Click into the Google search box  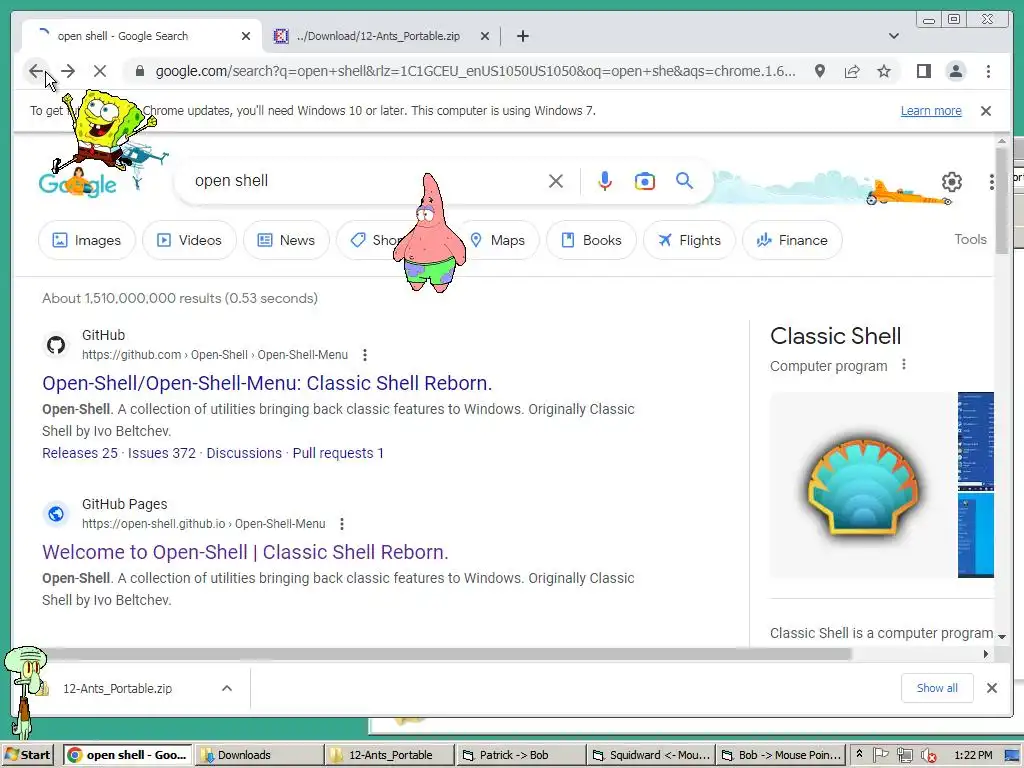click(366, 181)
